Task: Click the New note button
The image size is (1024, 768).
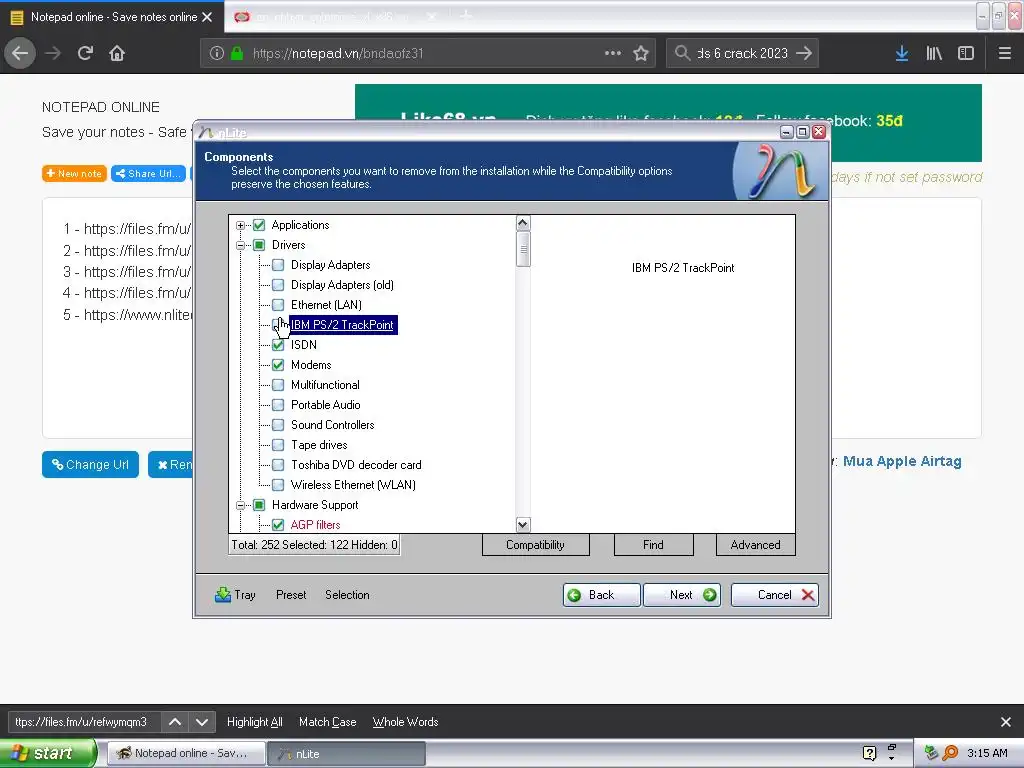Action: pyautogui.click(x=74, y=174)
